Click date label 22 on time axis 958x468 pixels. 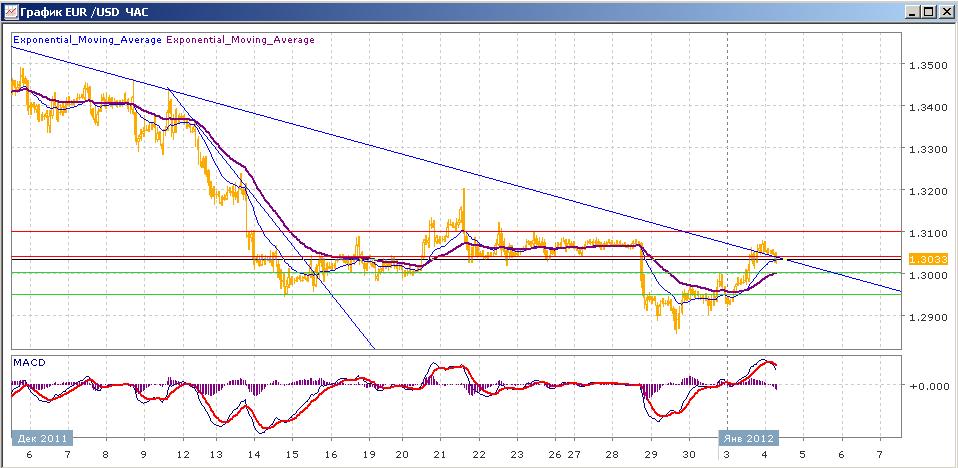tap(478, 456)
